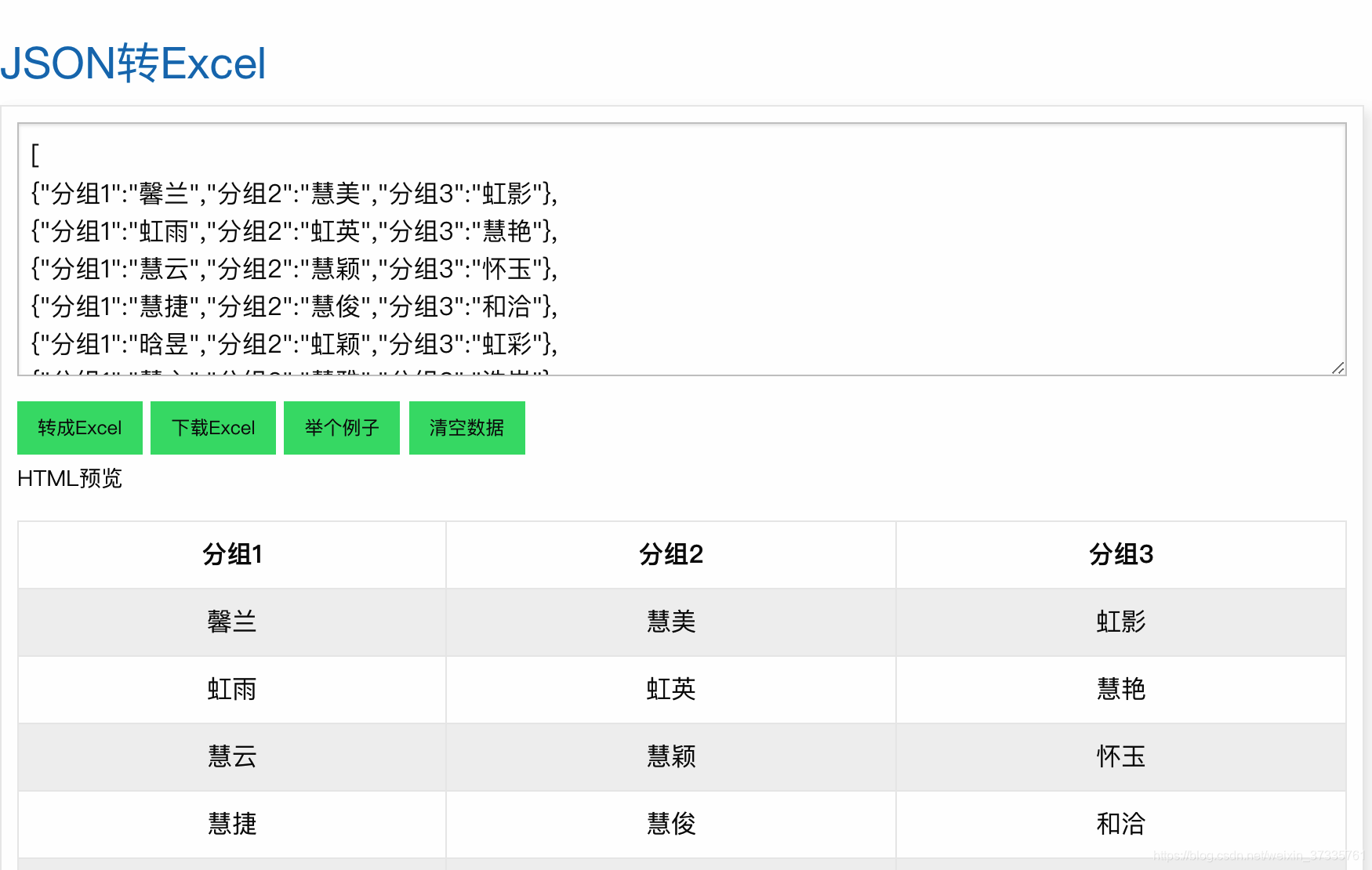Screen dimensions: 1372x870
Task: Click table cell 慧云
Action: click(232, 757)
